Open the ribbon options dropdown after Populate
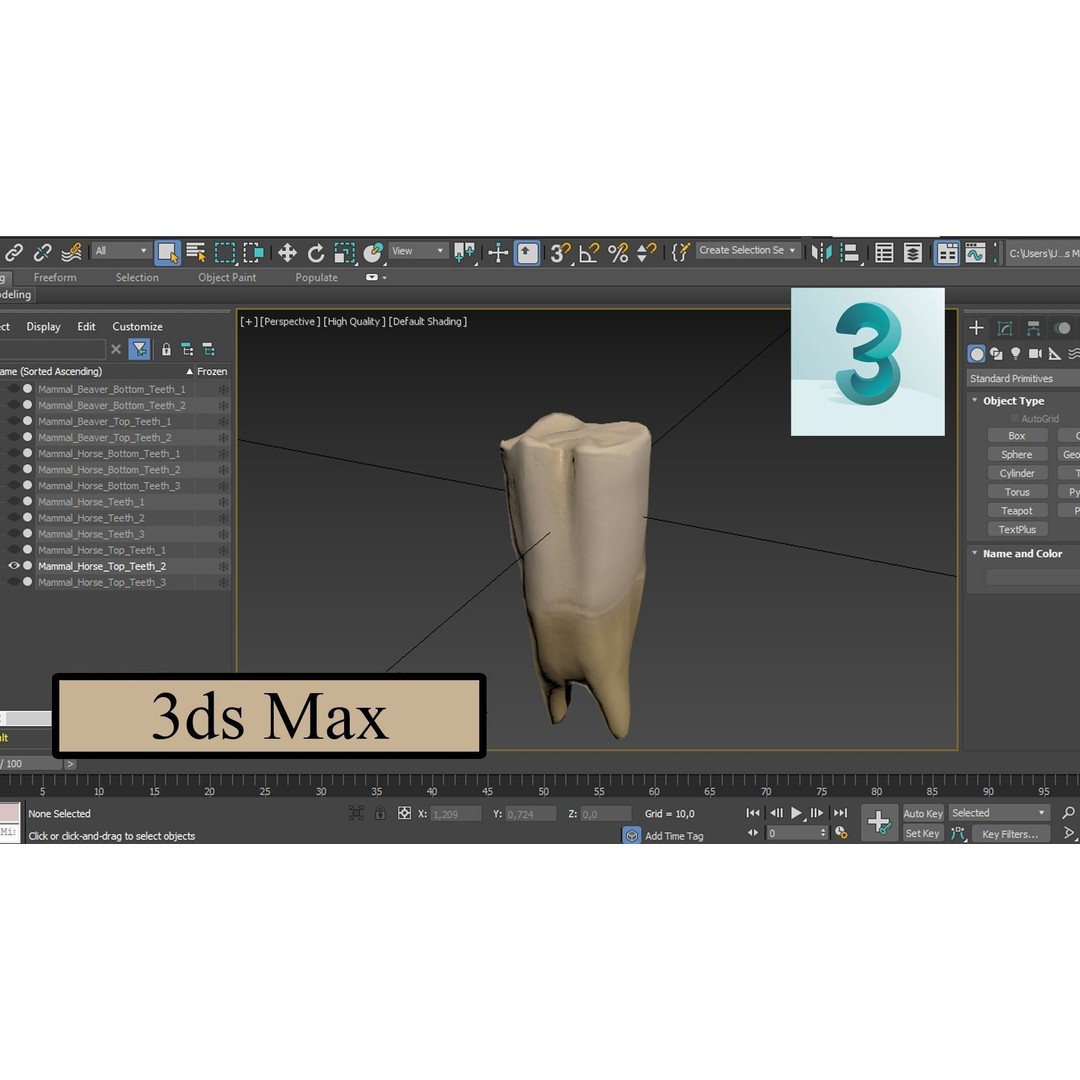This screenshot has height=1080, width=1080. [x=376, y=278]
